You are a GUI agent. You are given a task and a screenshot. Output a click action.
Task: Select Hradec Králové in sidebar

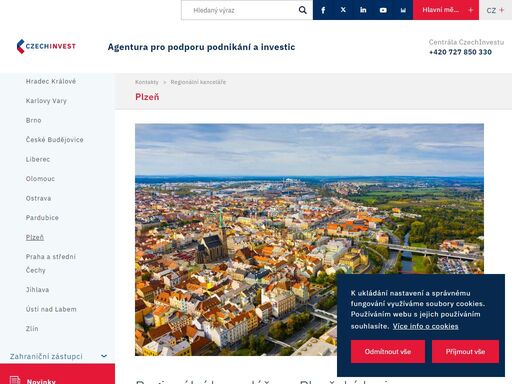coord(51,81)
